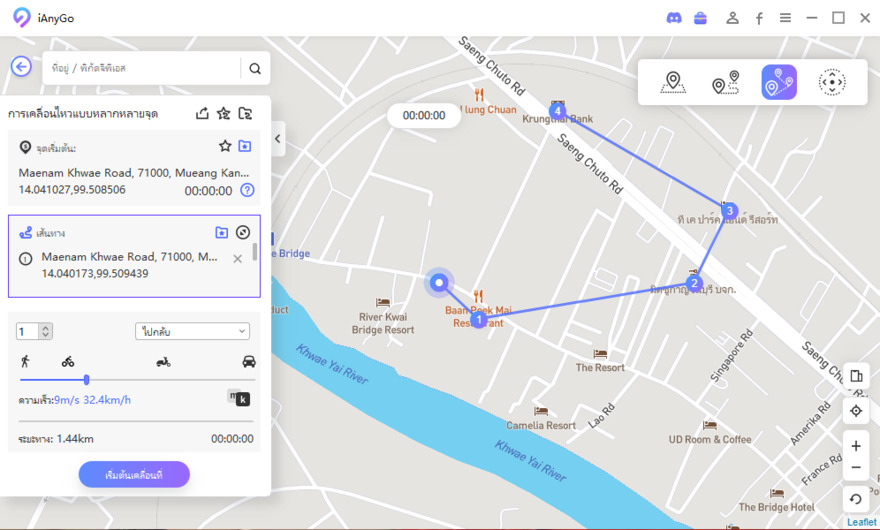Screen dimensions: 880x530
Task: Collapse the side panel arrow
Action: (277, 139)
